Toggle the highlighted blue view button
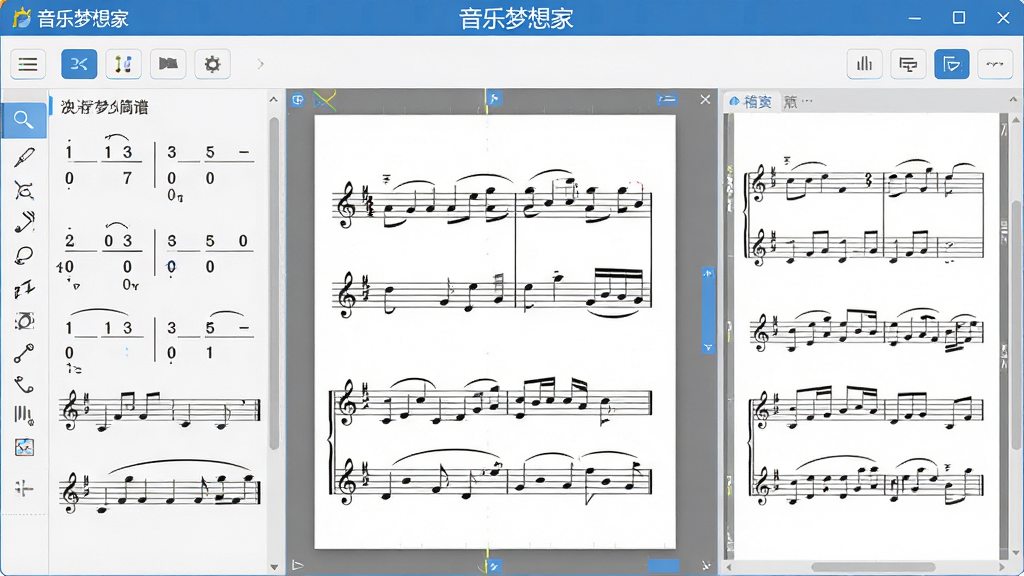The image size is (1024, 576). point(952,64)
